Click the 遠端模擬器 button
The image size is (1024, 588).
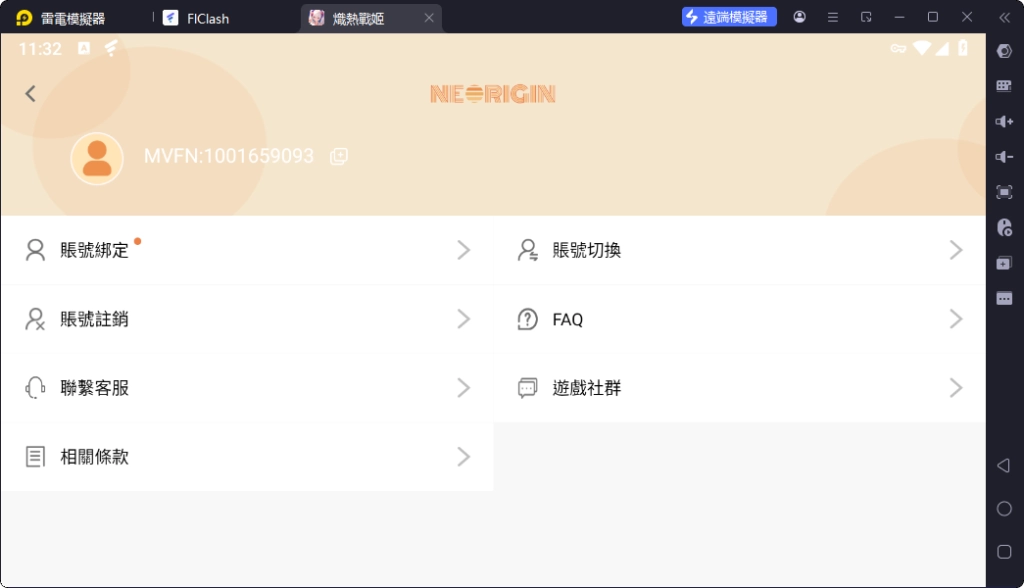(729, 16)
